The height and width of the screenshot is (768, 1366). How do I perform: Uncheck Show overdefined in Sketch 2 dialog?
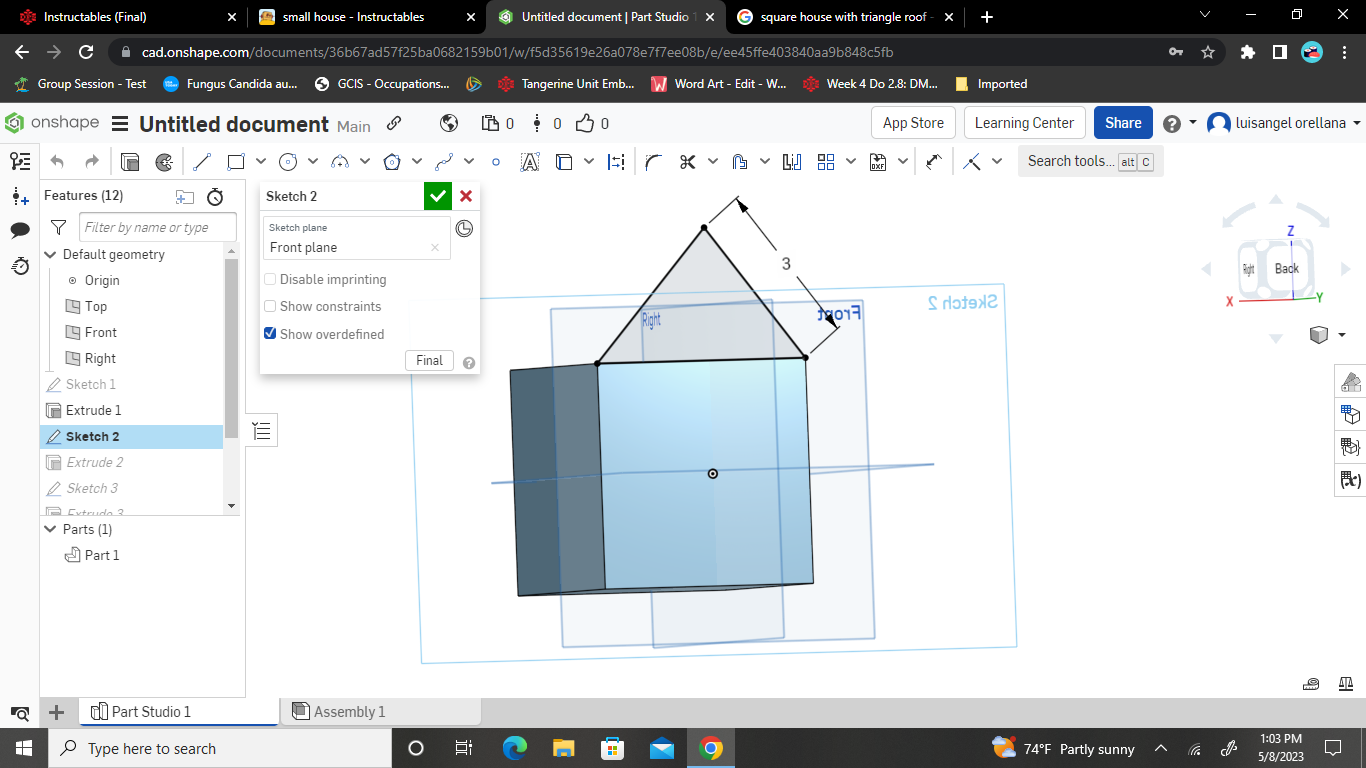point(268,333)
